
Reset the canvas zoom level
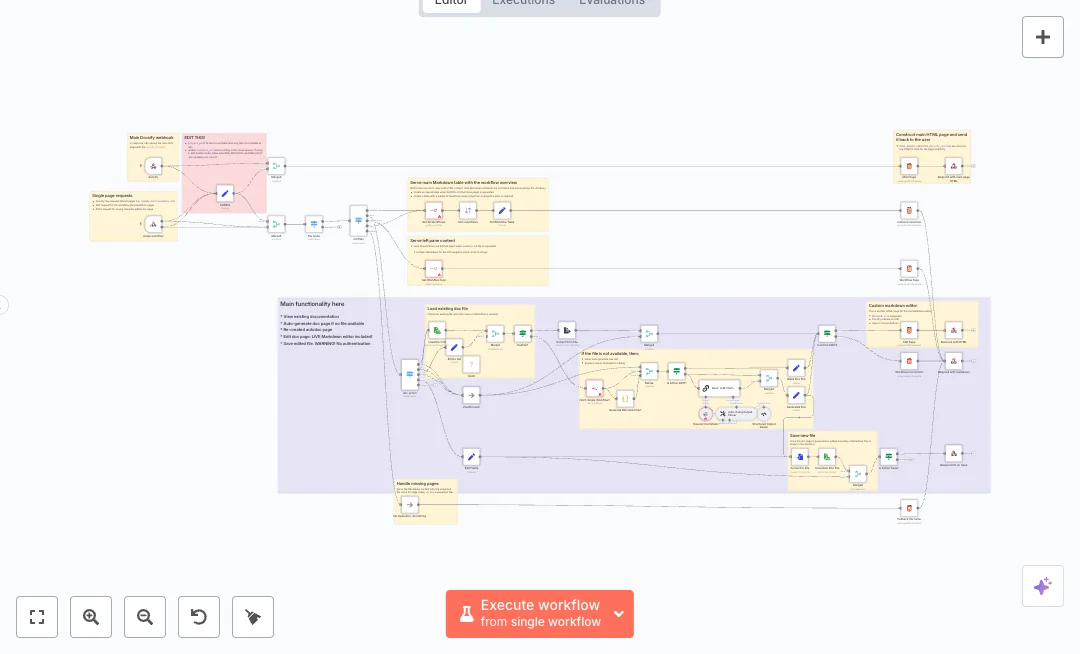tap(199, 617)
